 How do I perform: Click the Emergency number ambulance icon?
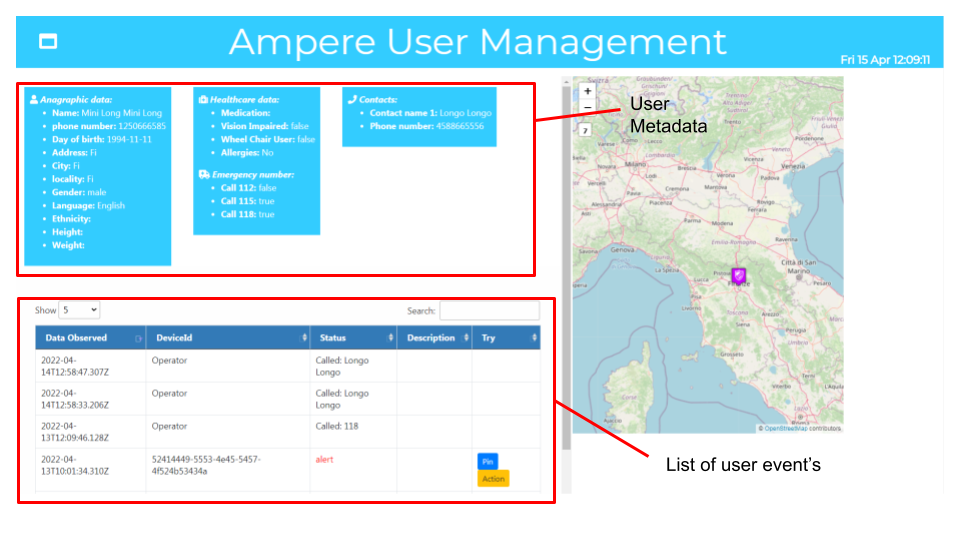pyautogui.click(x=204, y=174)
